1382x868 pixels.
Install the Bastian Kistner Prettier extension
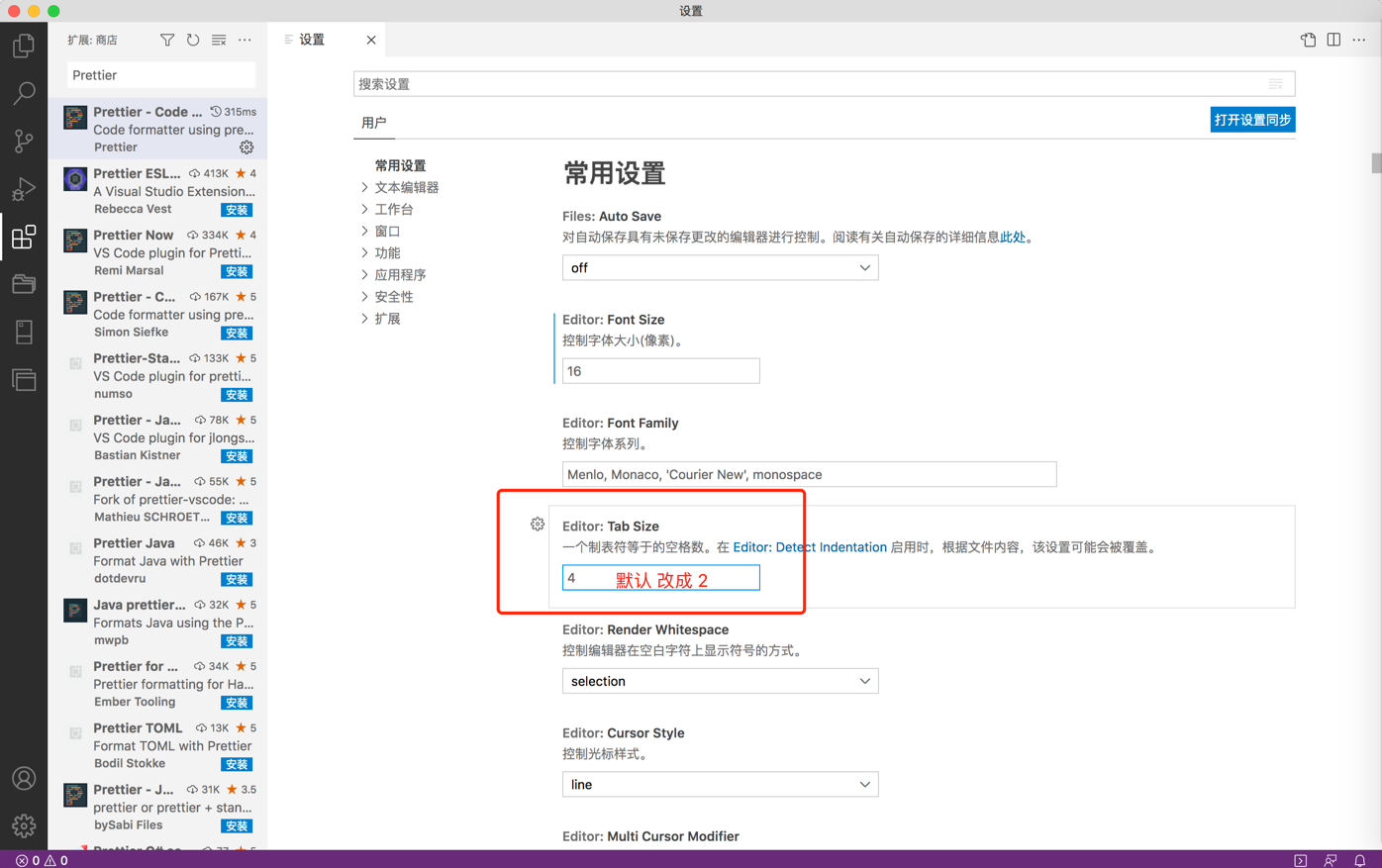pyautogui.click(x=237, y=456)
